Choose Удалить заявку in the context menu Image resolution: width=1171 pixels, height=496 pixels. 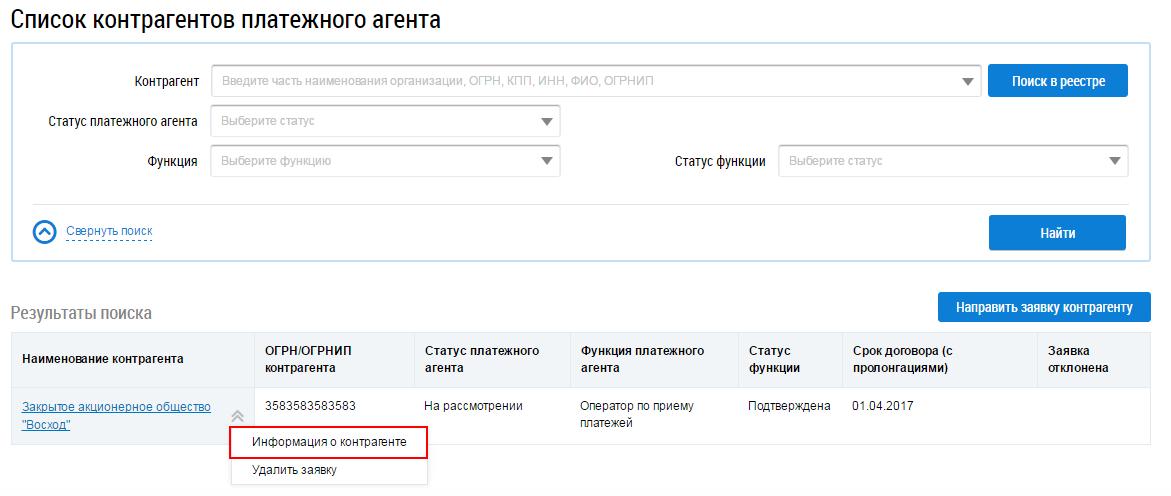click(x=294, y=470)
